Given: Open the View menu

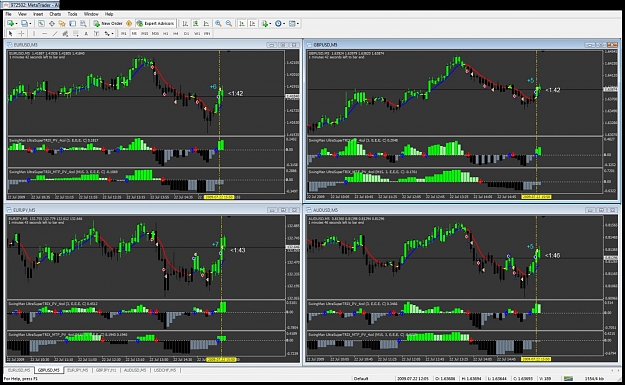Looking at the screenshot, I should pos(22,14).
